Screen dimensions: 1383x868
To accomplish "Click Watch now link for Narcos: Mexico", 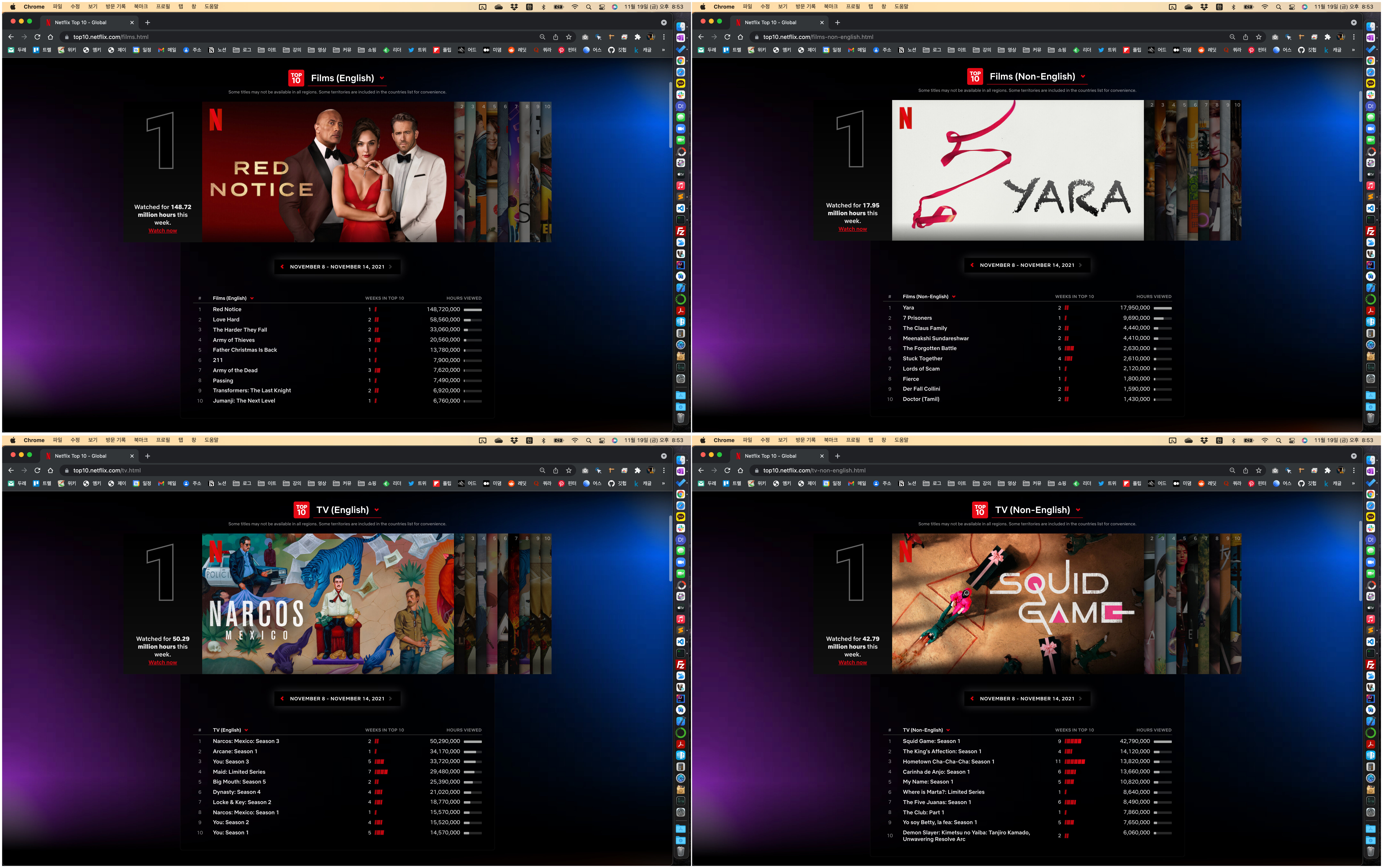I will click(x=163, y=662).
